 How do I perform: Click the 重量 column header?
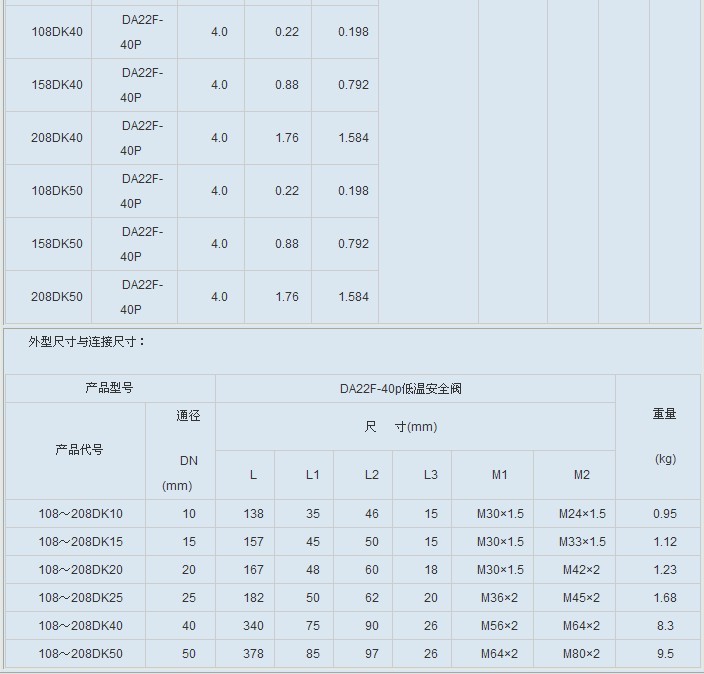[x=664, y=414]
